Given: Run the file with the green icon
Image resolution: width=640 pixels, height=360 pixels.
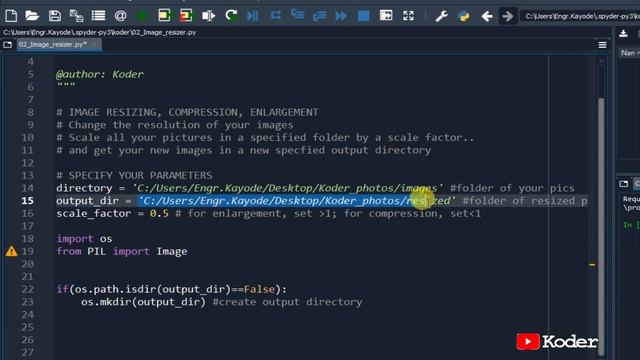Looking at the screenshot, I should pyautogui.click(x=142, y=16).
